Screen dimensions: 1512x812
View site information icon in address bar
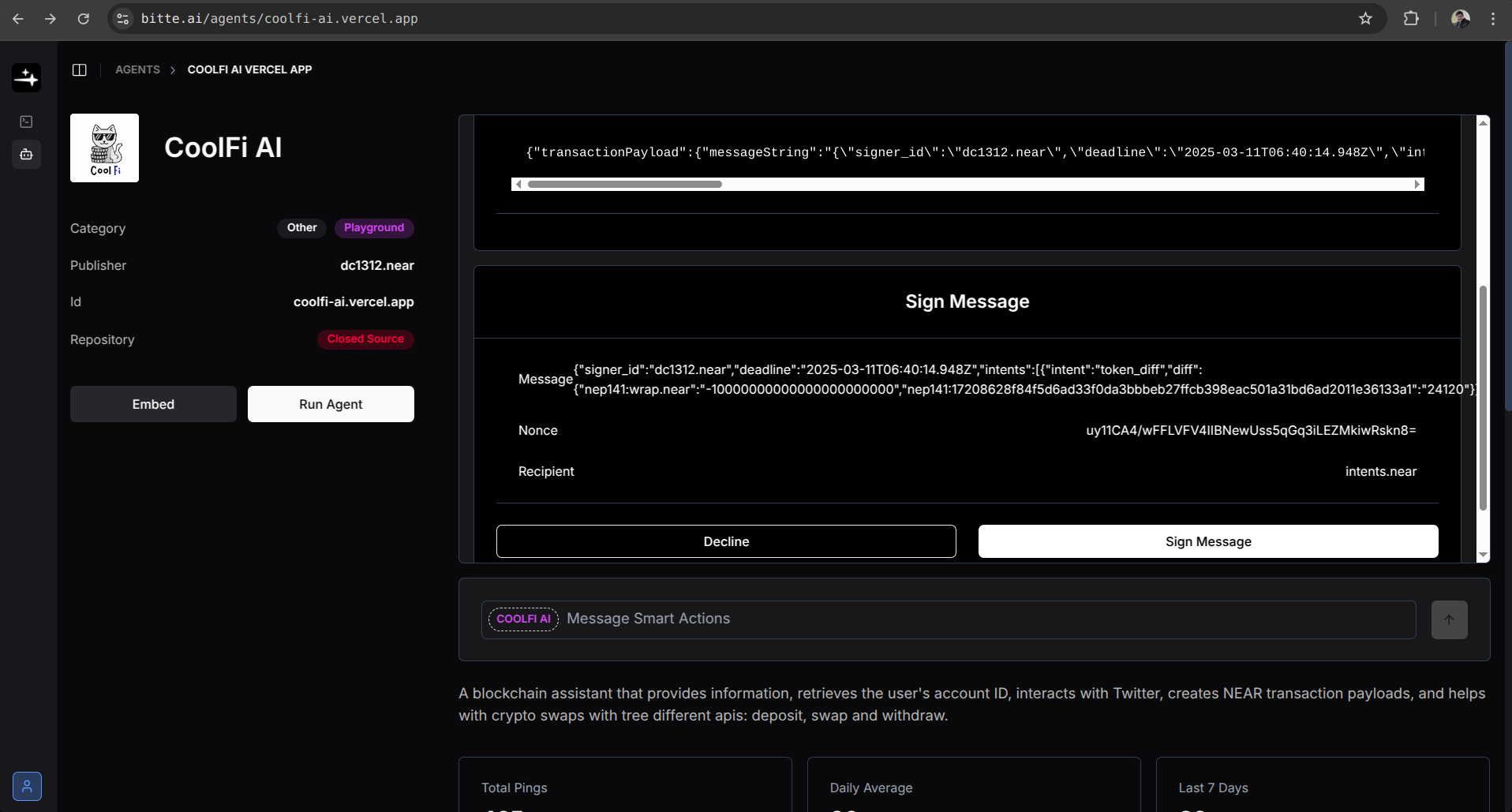click(123, 19)
